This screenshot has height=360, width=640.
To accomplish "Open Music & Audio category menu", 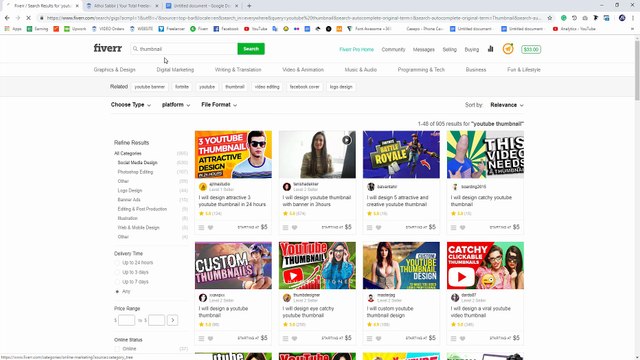I will click(x=360, y=70).
